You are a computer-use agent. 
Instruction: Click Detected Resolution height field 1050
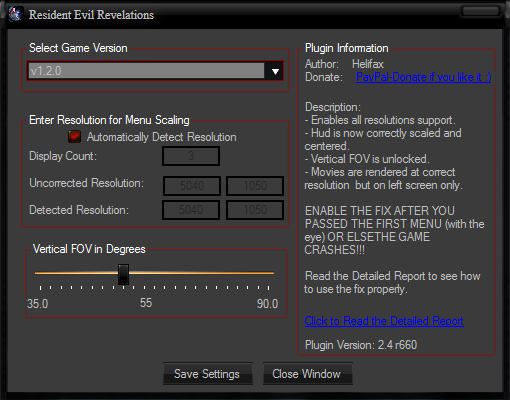(255, 210)
